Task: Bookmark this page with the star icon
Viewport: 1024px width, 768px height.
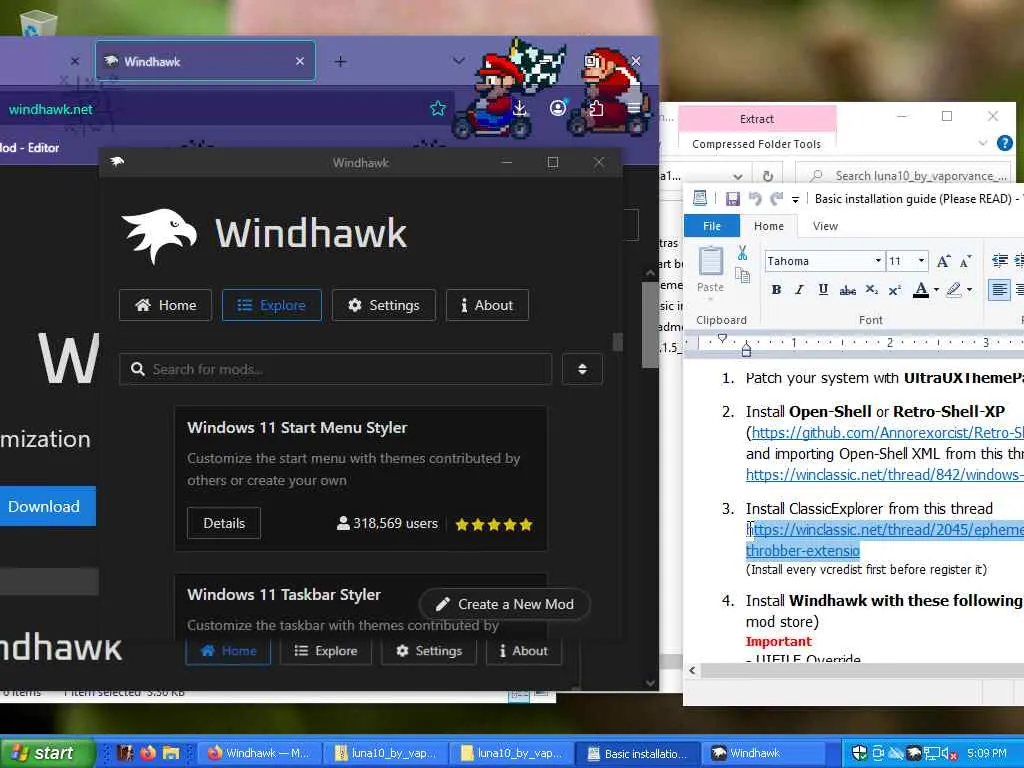Action: click(x=438, y=108)
